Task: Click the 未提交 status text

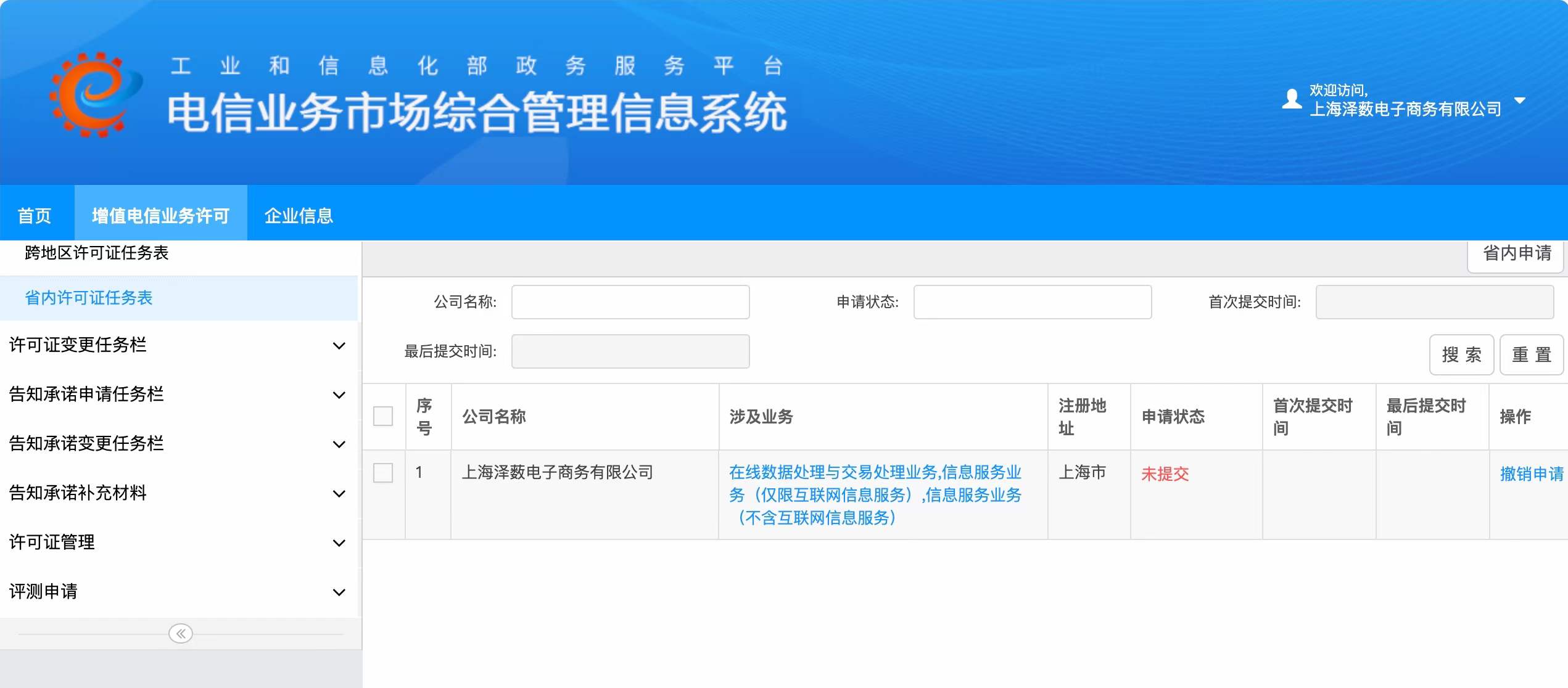Action: tap(1165, 473)
